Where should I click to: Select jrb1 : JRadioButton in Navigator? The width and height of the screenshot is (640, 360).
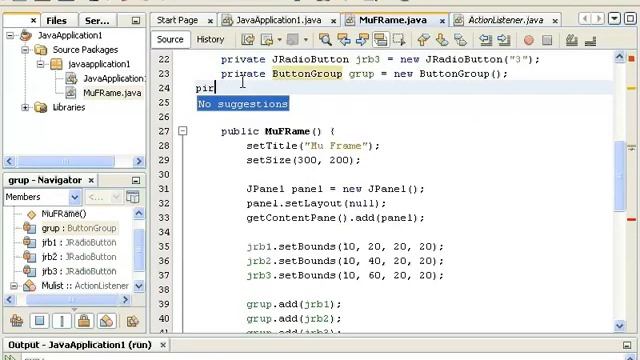[x=79, y=242]
